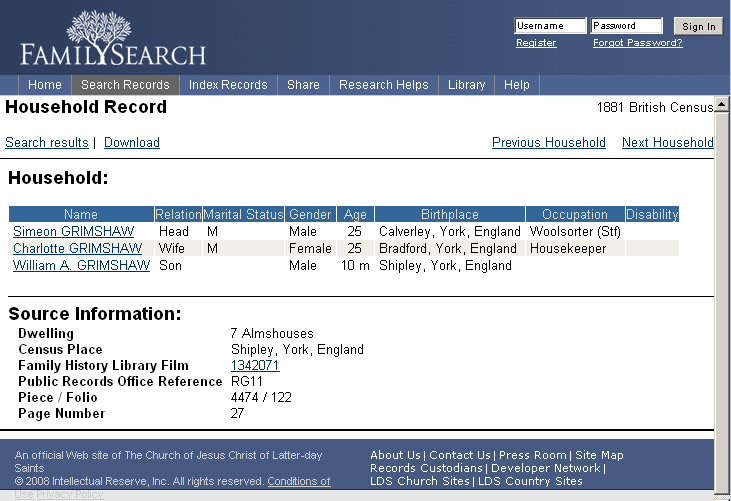Go to the Home tab
This screenshot has width=731, height=501.
(x=45, y=85)
